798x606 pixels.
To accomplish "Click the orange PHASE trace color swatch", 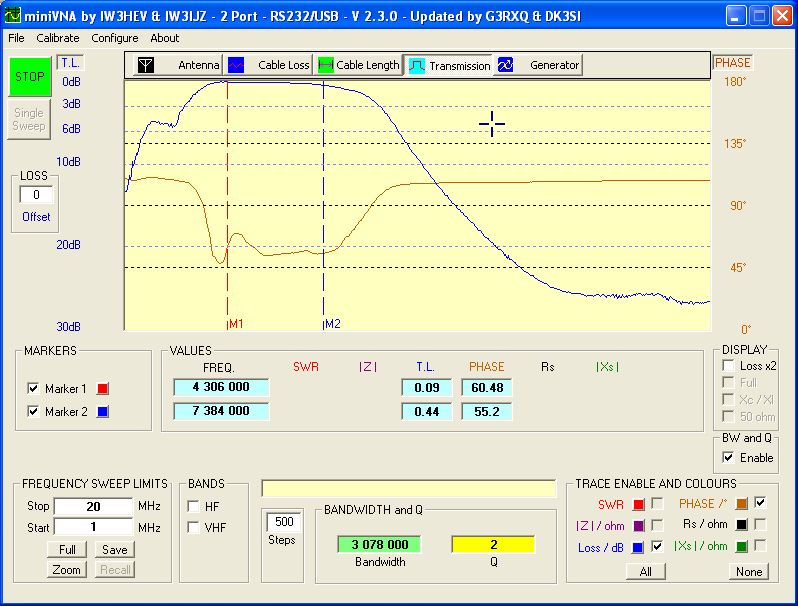I will (x=741, y=503).
